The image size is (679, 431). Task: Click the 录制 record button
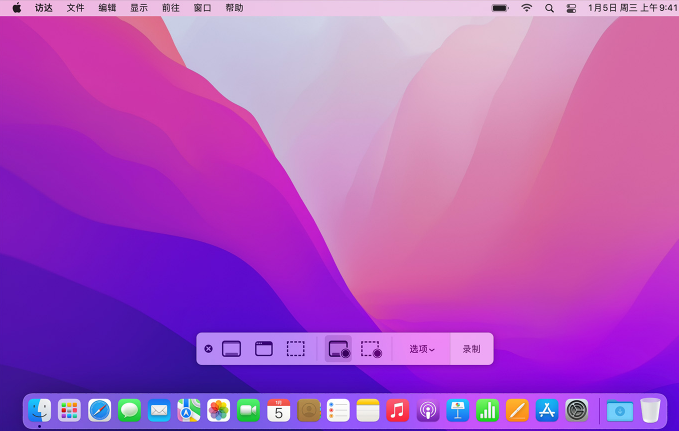click(x=471, y=349)
